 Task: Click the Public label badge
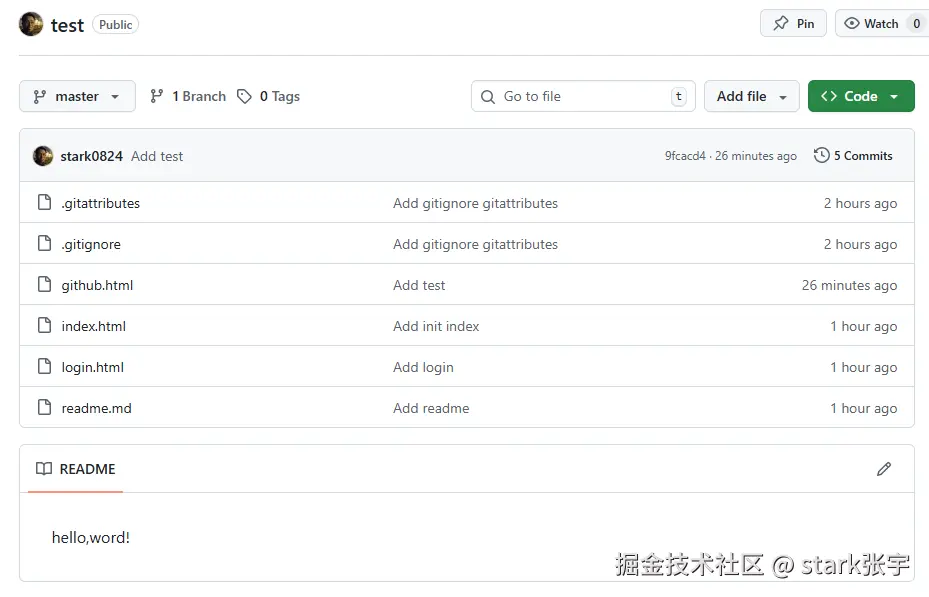(x=115, y=24)
